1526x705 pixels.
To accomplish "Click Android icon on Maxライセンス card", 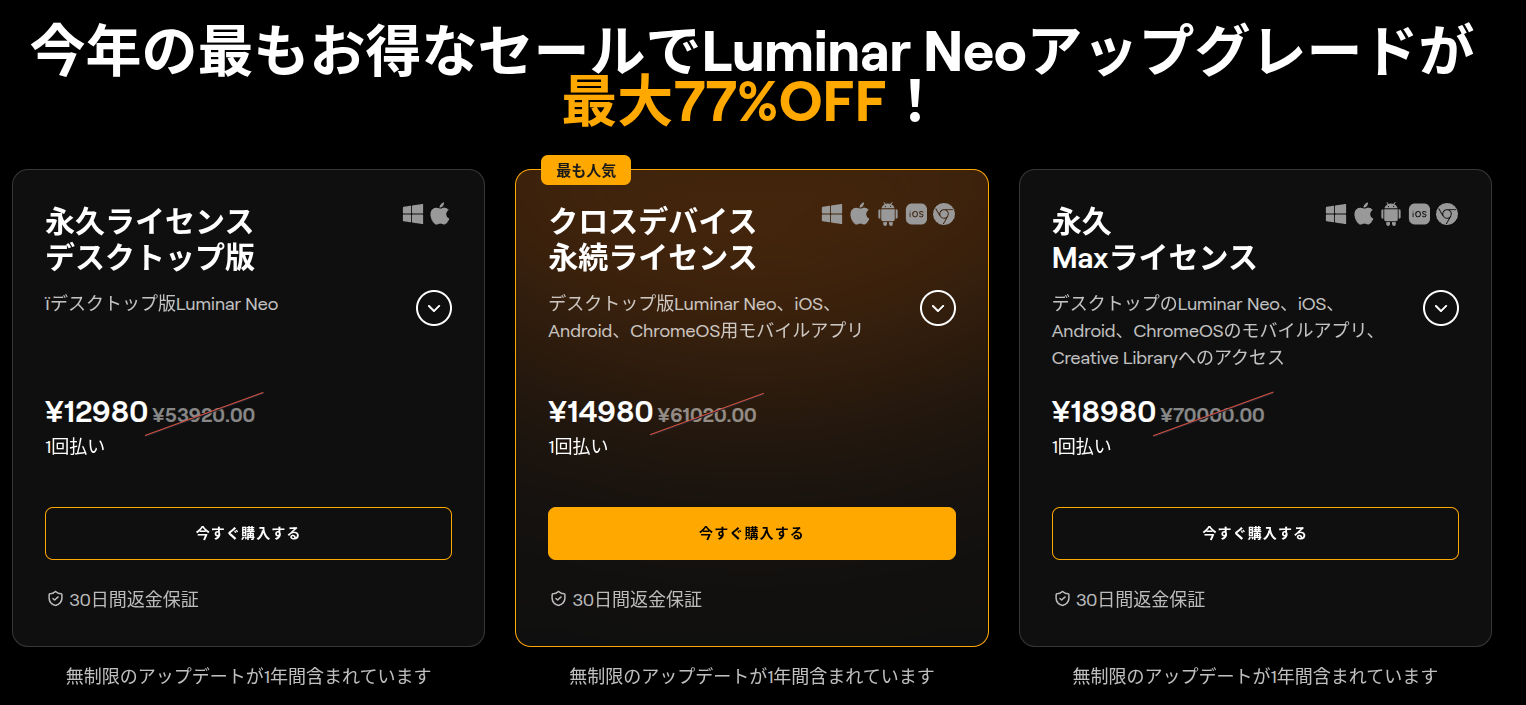I will pyautogui.click(x=1391, y=214).
